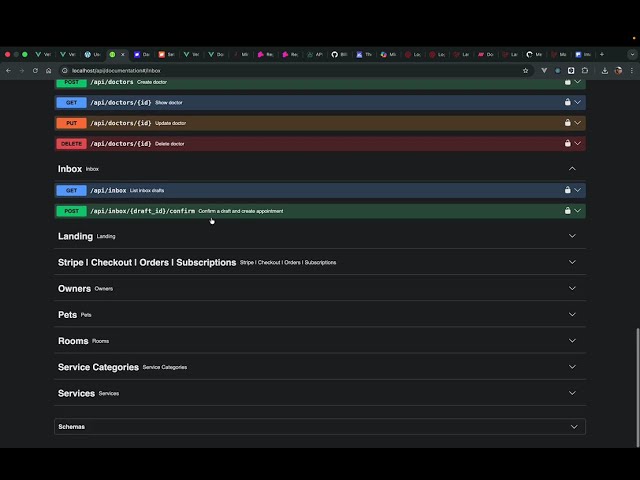Click the Service Categories heading
This screenshot has height=480, width=640.
pyautogui.click(x=98, y=367)
